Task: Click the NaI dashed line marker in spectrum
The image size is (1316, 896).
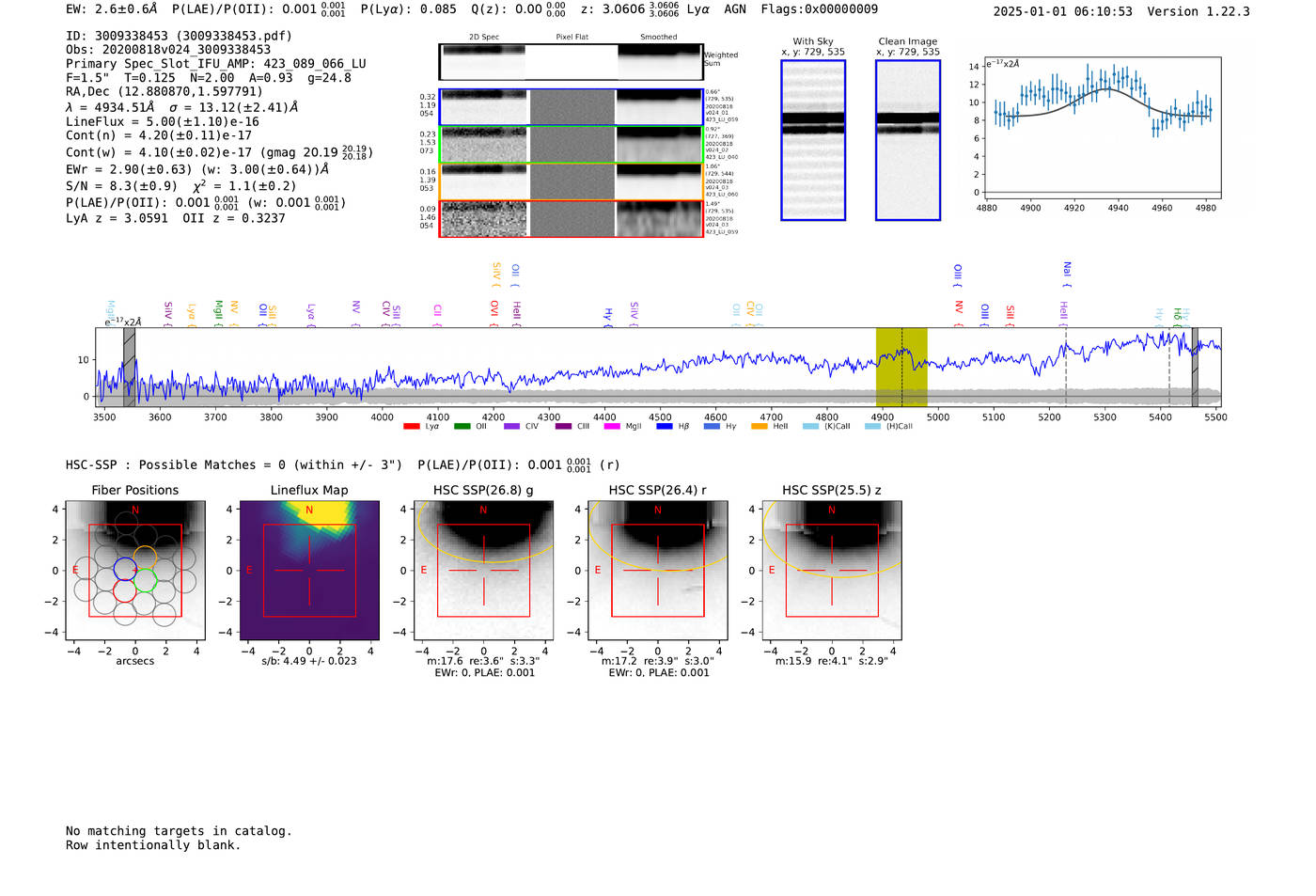Action: click(x=1066, y=368)
